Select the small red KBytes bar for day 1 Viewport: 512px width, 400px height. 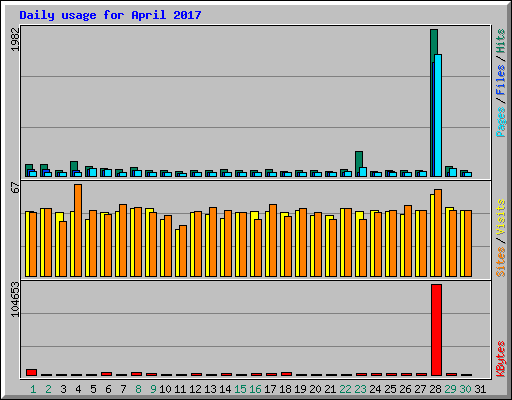[x=31, y=372]
